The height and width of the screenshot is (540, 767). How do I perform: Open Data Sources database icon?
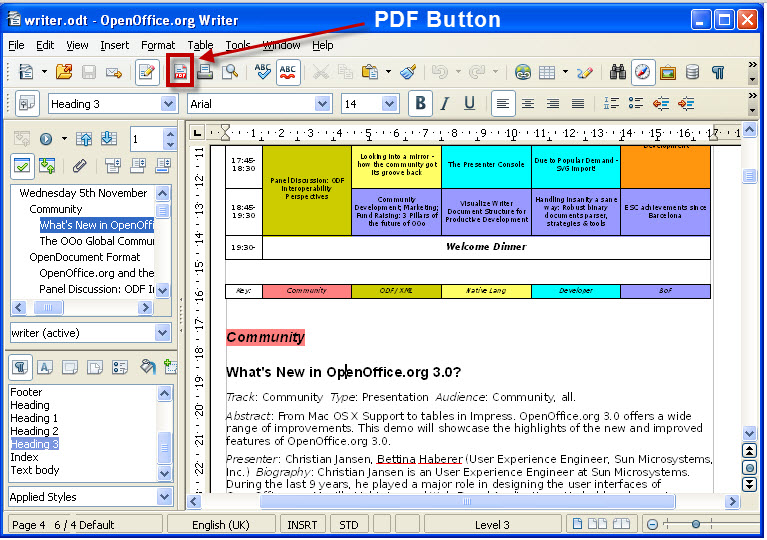(692, 72)
